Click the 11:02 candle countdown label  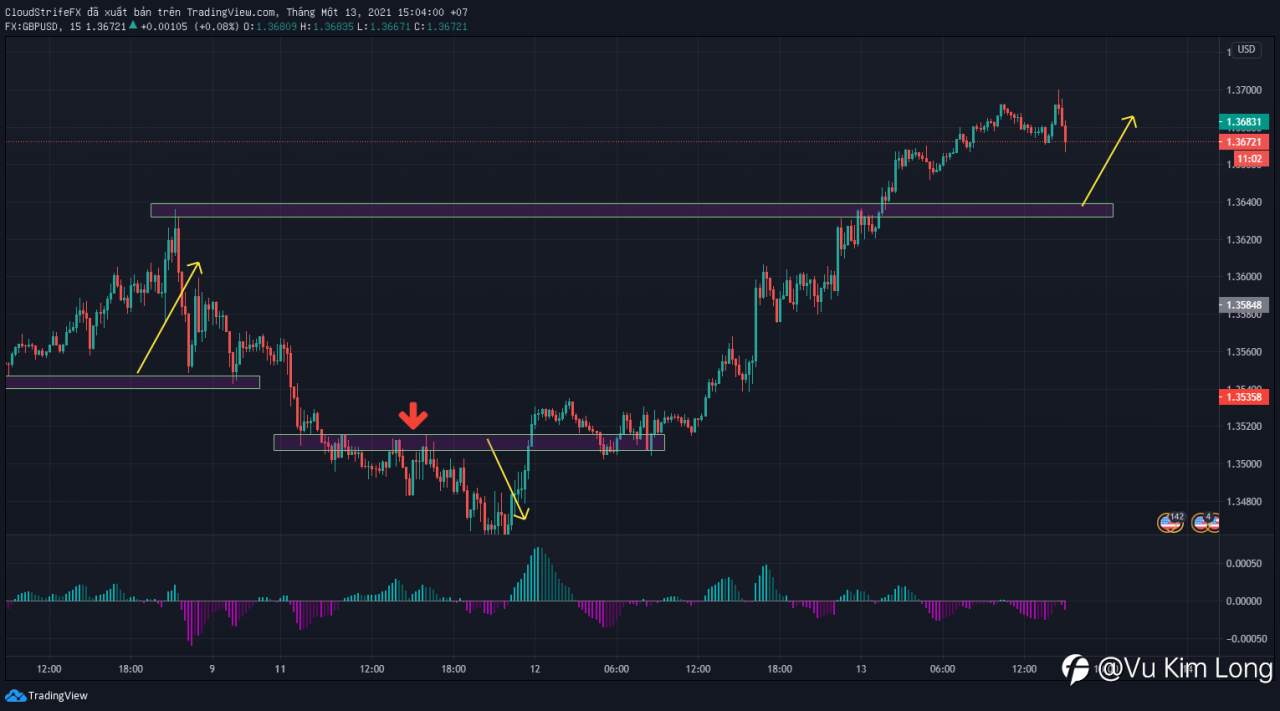[x=1250, y=159]
